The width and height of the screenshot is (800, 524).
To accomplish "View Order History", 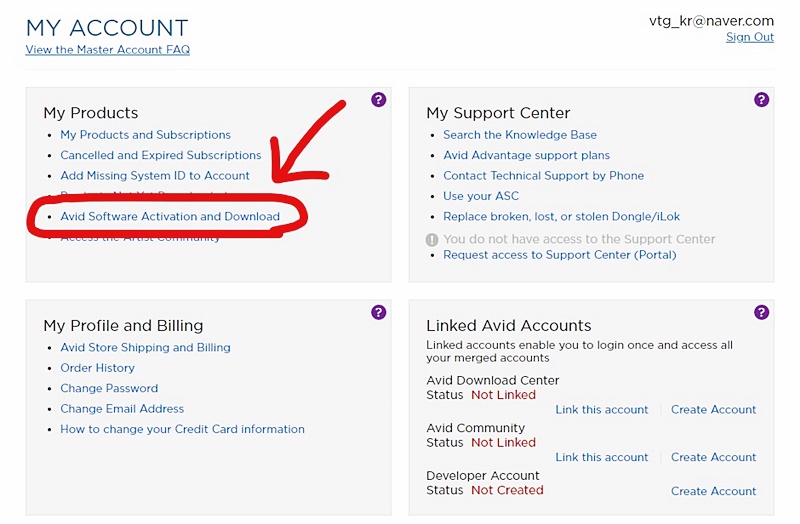I will 97,368.
